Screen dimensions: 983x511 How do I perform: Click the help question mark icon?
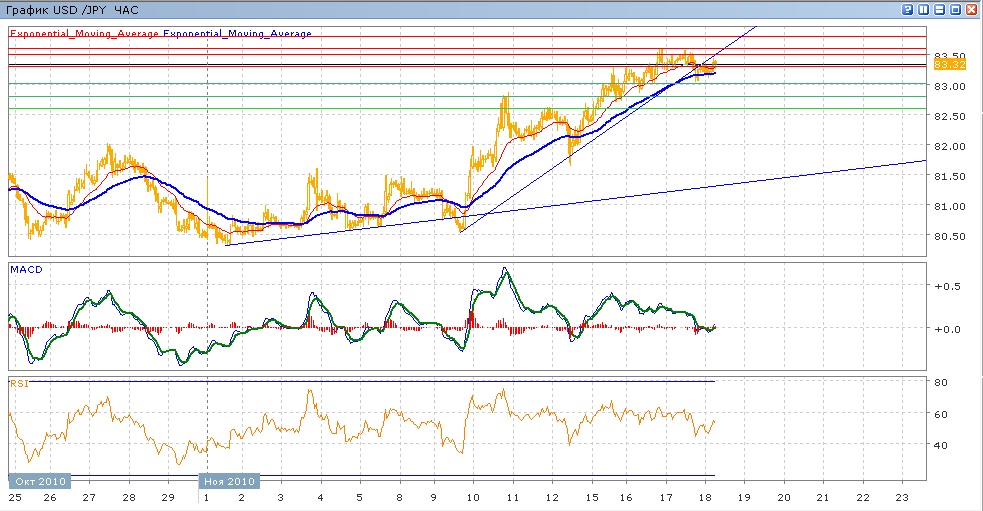pyautogui.click(x=907, y=9)
